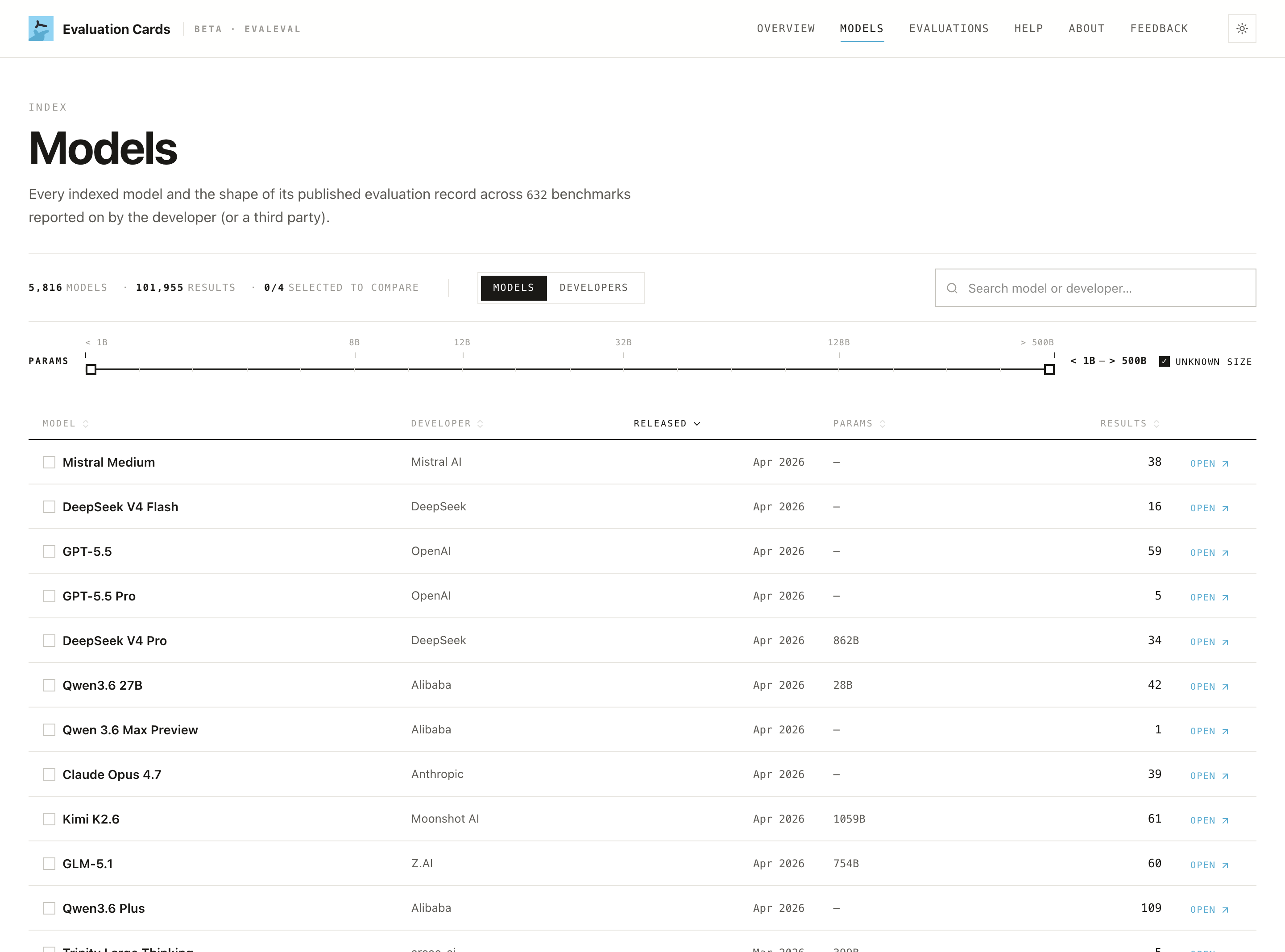Screen dimensions: 1285x952
Task: Open the GPT-5.5 model card link
Action: coord(1209,553)
